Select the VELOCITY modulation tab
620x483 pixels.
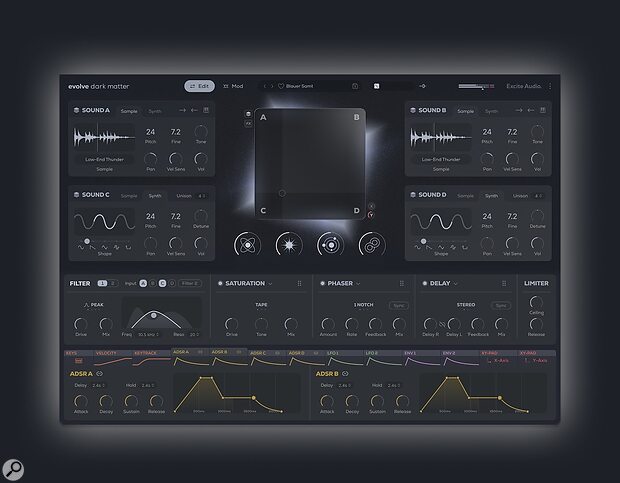[x=112, y=358]
